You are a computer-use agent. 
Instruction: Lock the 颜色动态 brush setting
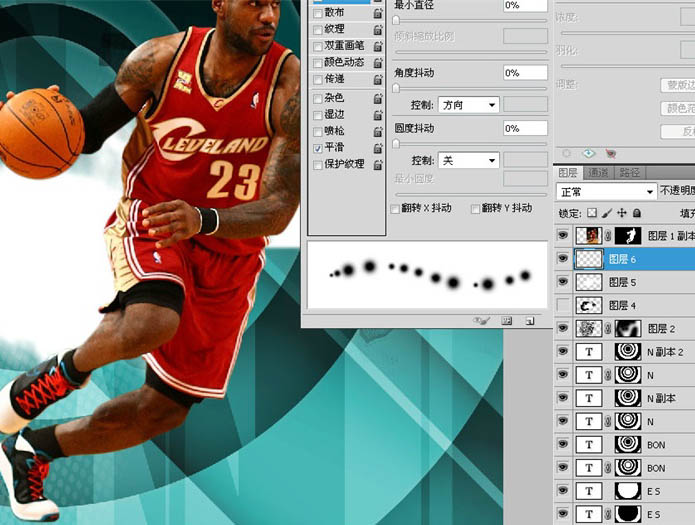(x=378, y=63)
